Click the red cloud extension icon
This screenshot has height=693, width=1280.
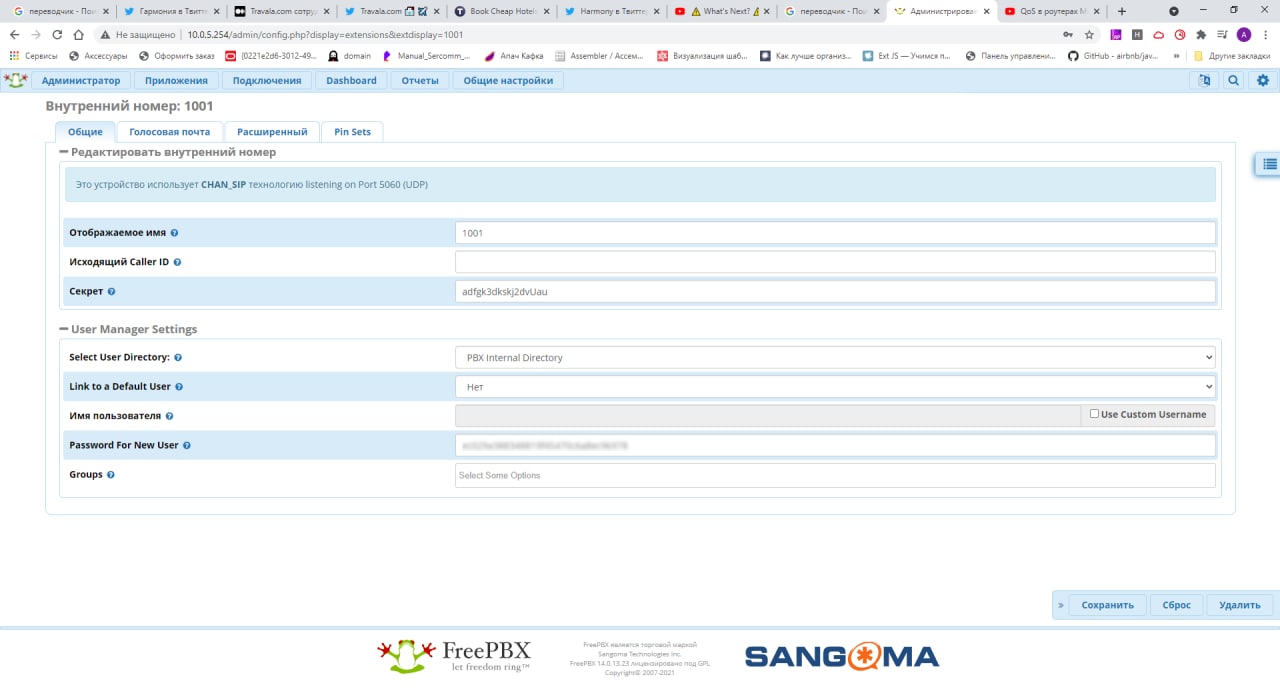pyautogui.click(x=1159, y=34)
